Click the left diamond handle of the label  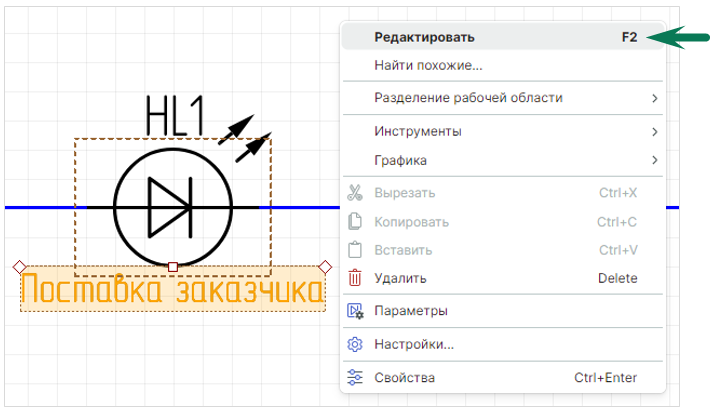[19, 267]
